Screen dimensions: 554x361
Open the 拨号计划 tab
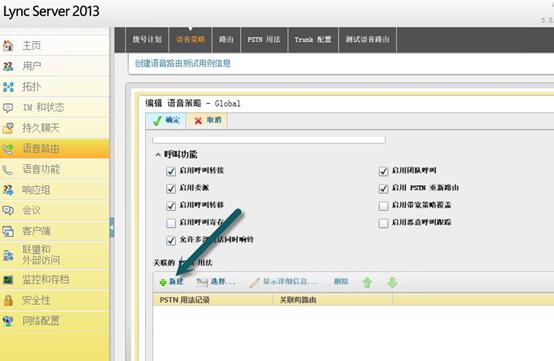coord(147,40)
